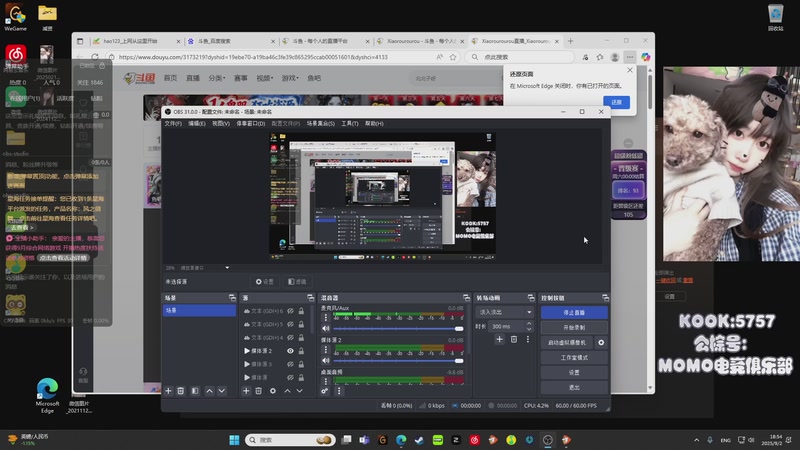Move the source up in Sources panel
Screen dimensions: 800x450
click(x=287, y=391)
